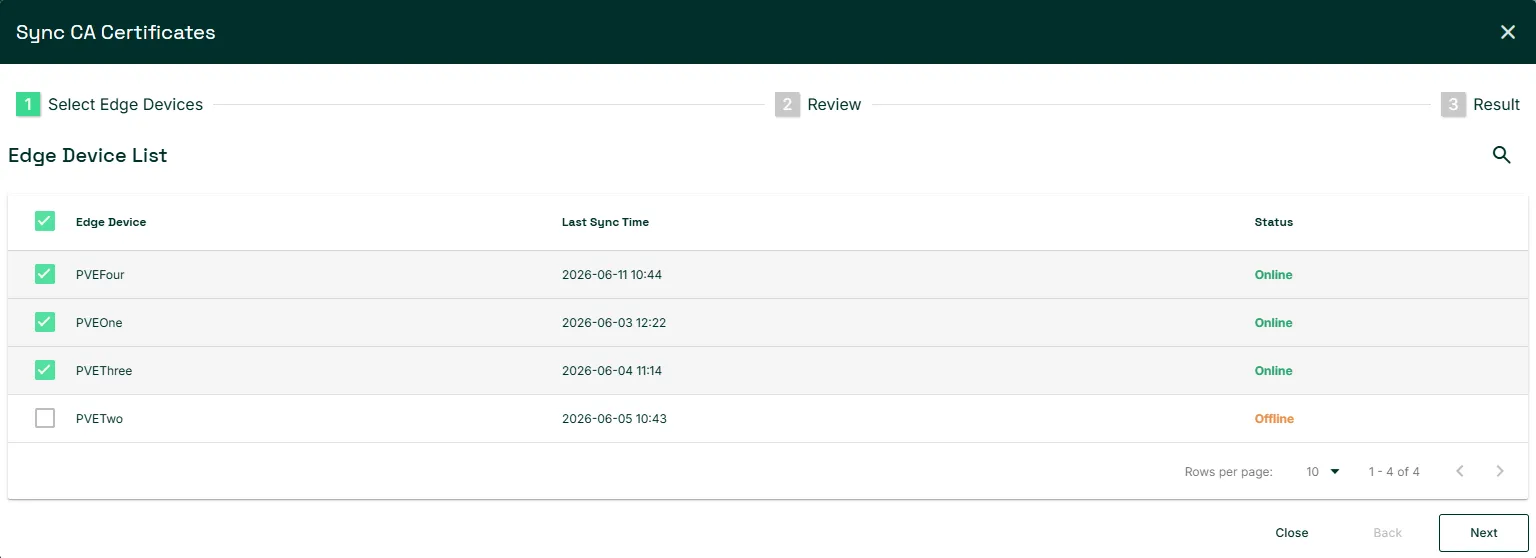Select the PVEThree device name
Screen dimensions: 1536x558
pyautogui.click(x=104, y=371)
